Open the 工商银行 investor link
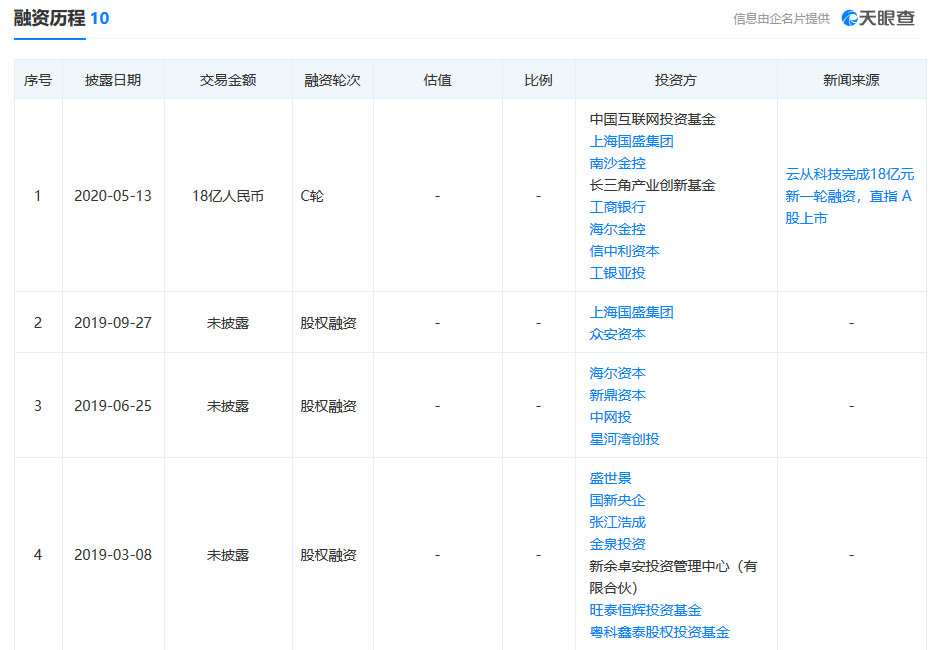The height and width of the screenshot is (650, 931). click(618, 207)
